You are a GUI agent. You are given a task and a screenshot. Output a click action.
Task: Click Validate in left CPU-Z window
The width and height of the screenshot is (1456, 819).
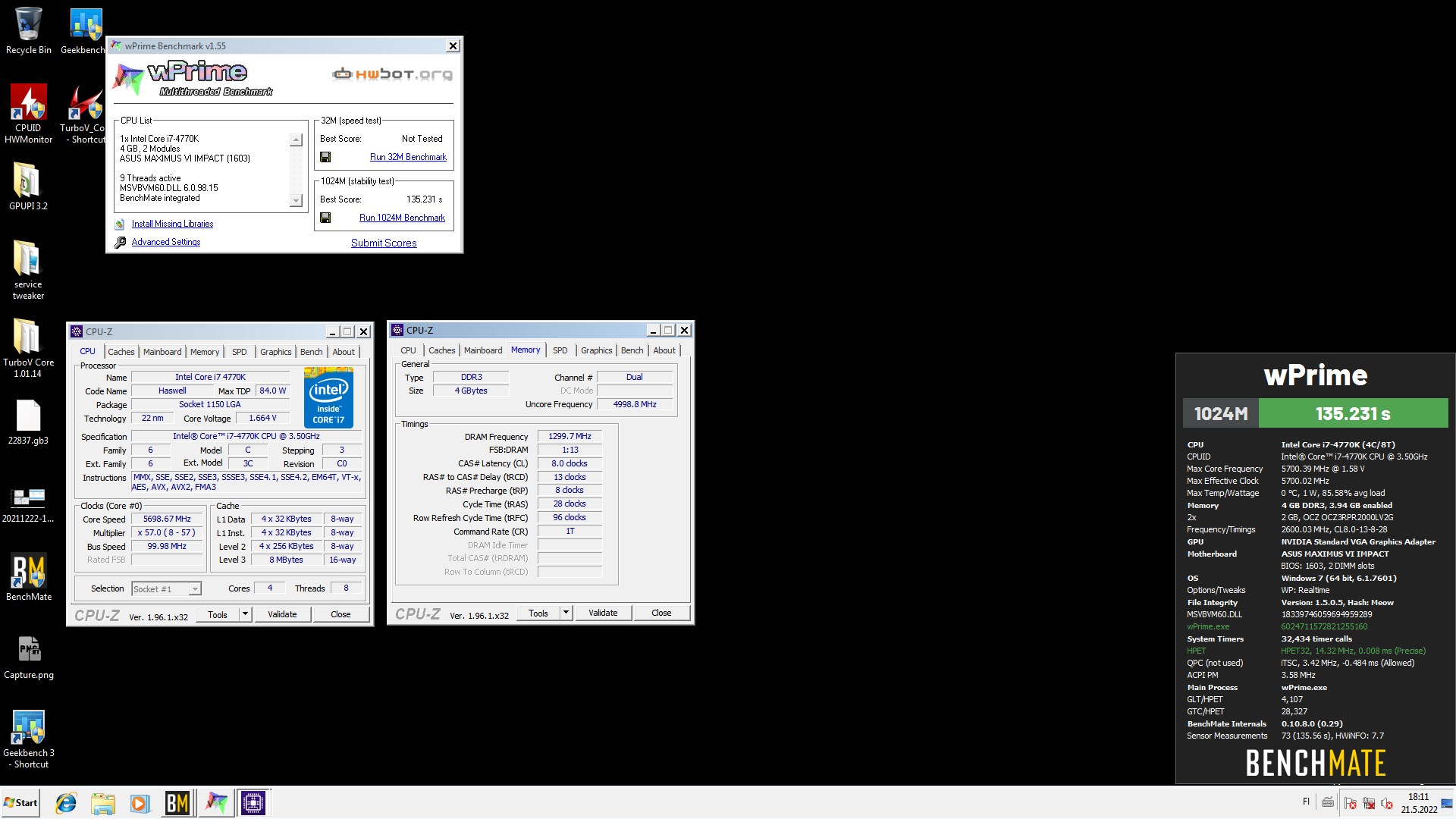(x=282, y=614)
